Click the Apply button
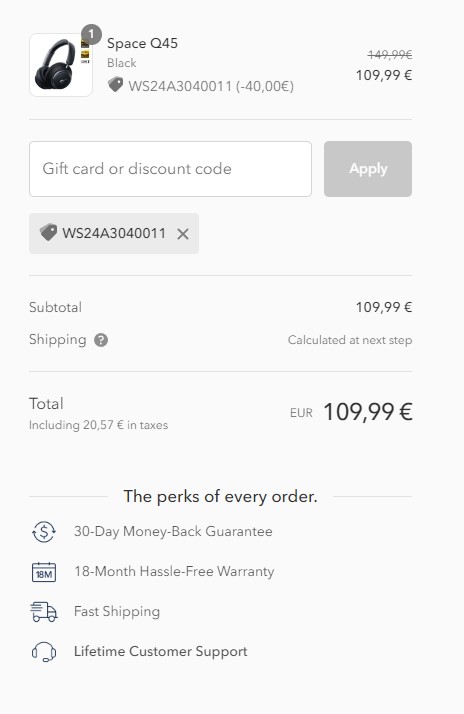The width and height of the screenshot is (464, 714). (368, 169)
